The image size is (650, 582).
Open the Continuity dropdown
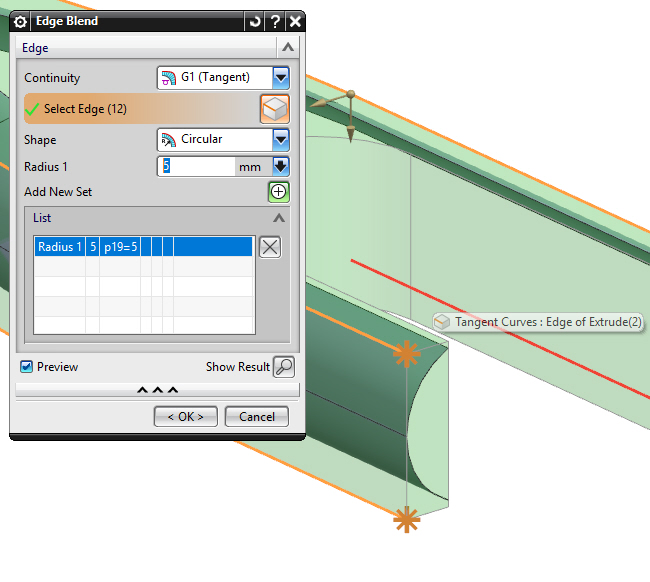click(x=281, y=78)
